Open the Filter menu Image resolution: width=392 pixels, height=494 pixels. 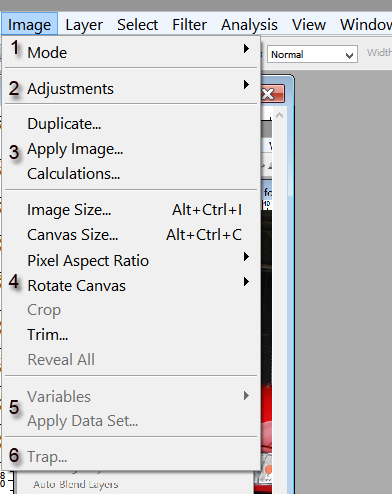(x=189, y=25)
